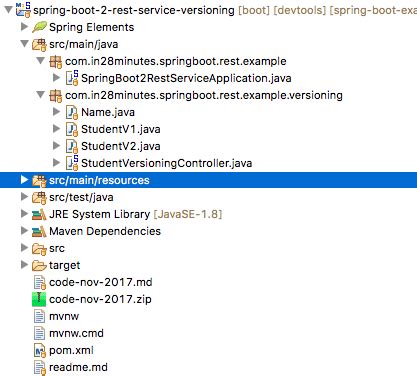
Task: Click the readme.md file icon
Action: coord(40,368)
